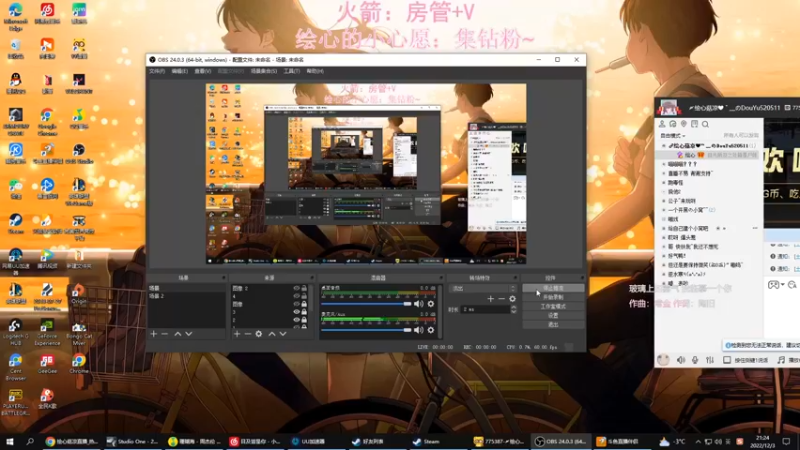The image size is (800, 450).
Task: Pop out the Scenes dock panel
Action: pyautogui.click(x=223, y=278)
